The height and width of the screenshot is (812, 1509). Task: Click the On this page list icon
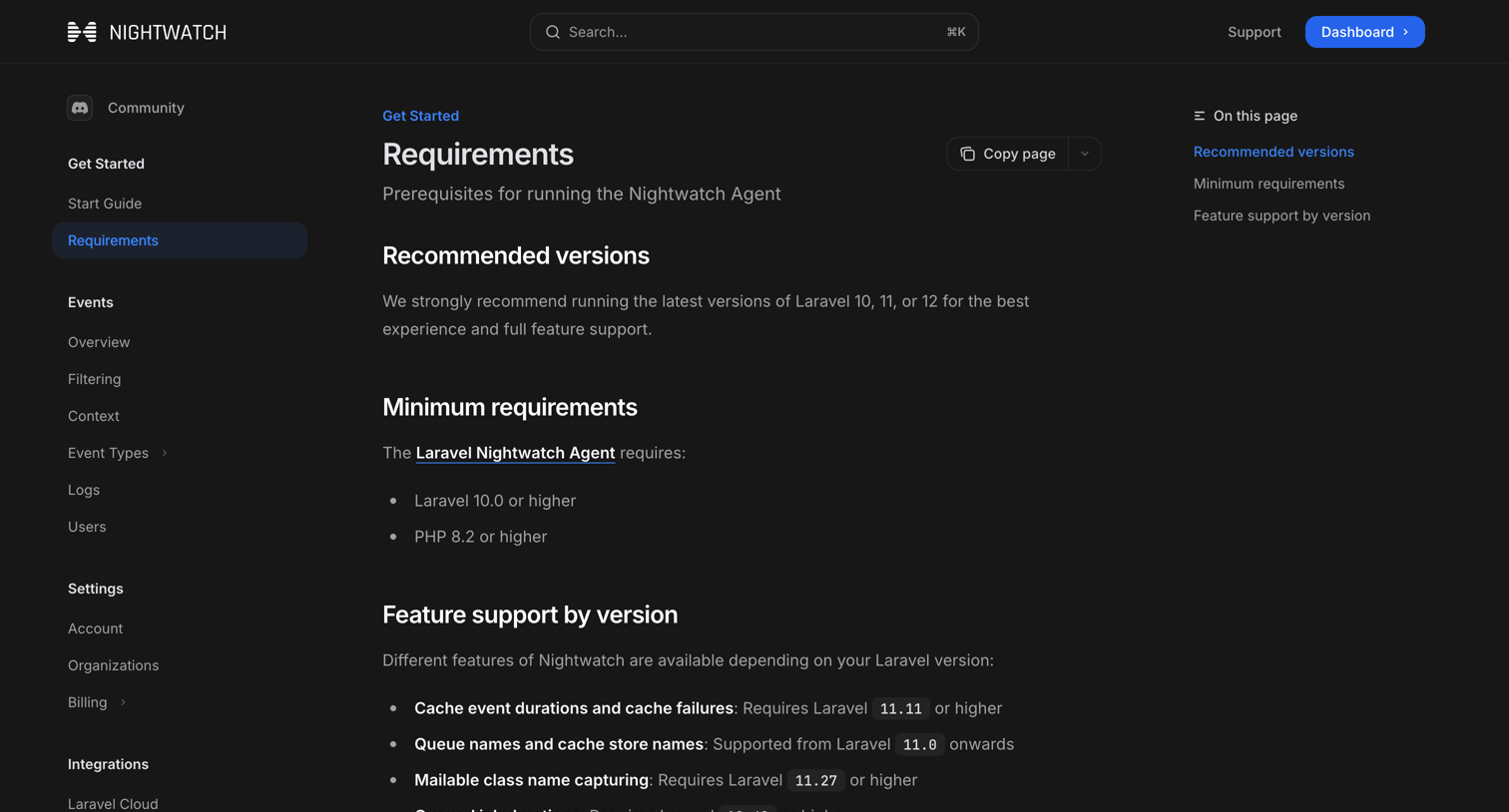tap(1200, 116)
